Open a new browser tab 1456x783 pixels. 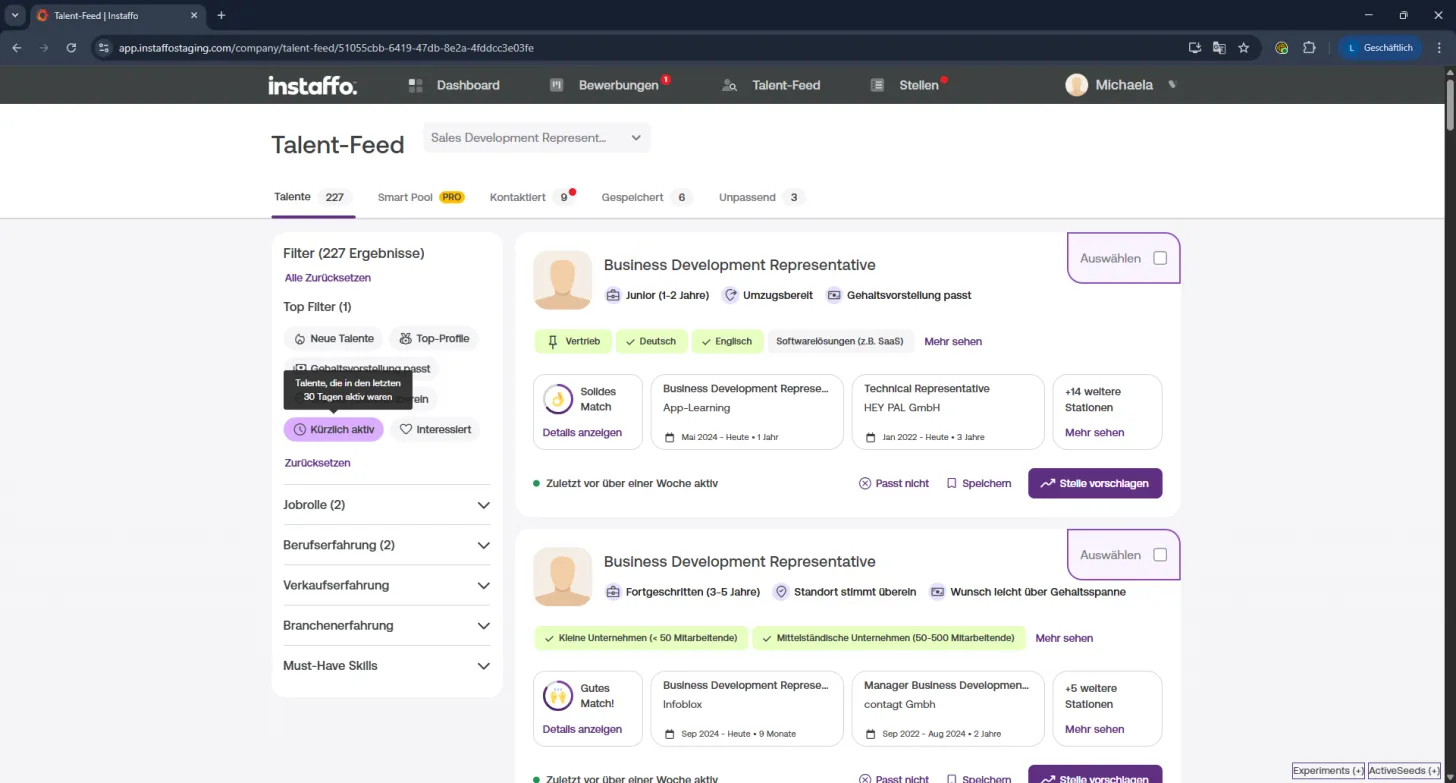[x=221, y=15]
